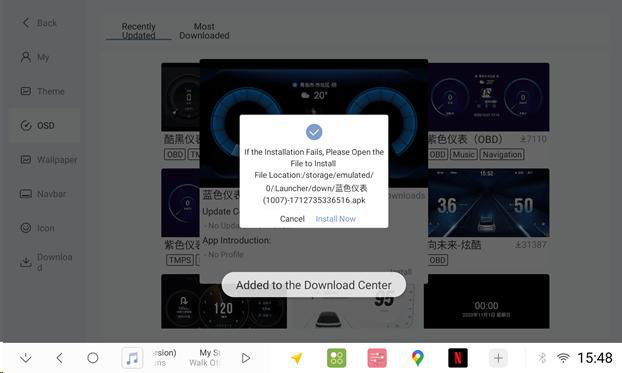
Task: Open the green app drawer icon
Action: tap(336, 358)
